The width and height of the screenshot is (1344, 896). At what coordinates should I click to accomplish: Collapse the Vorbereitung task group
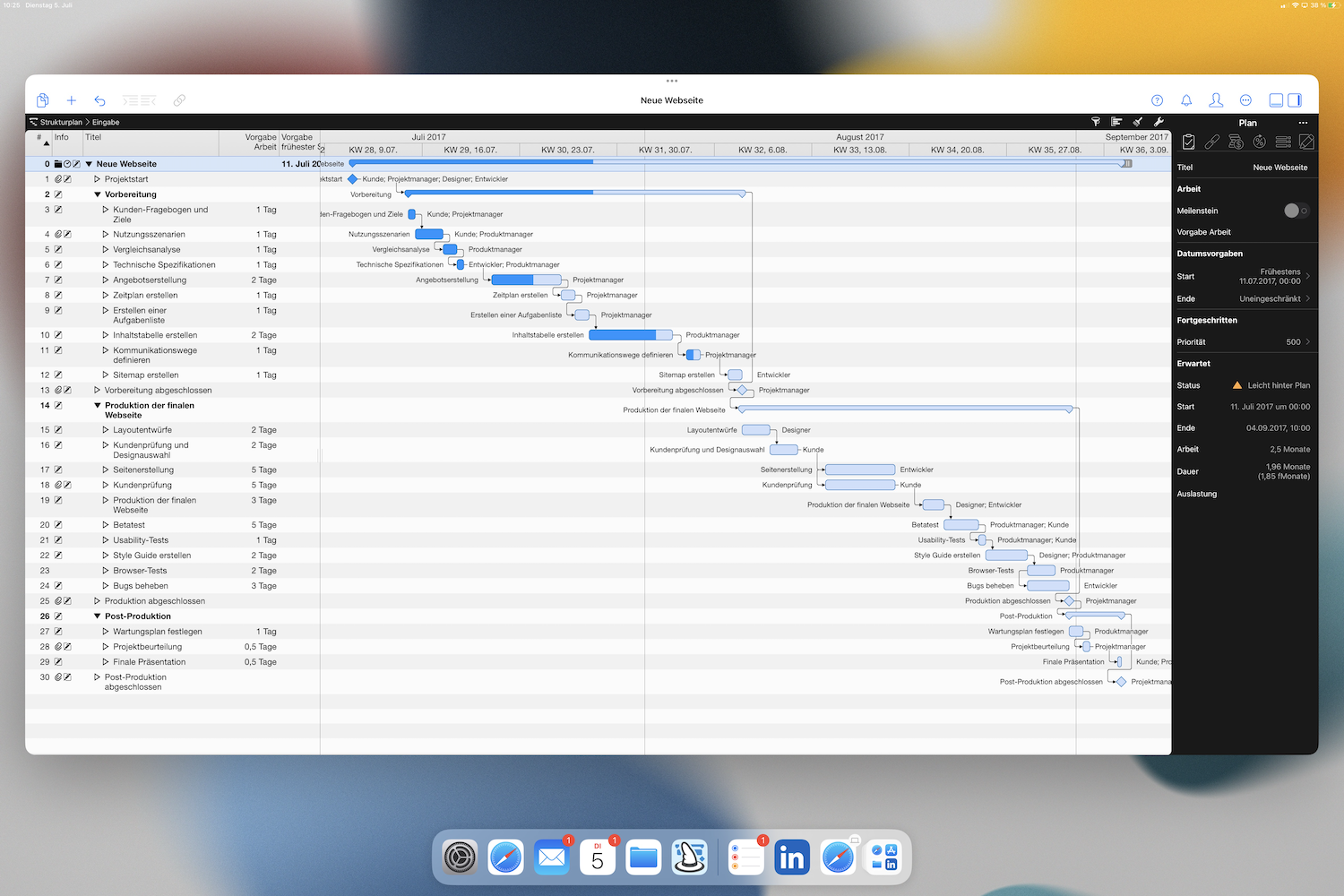[x=99, y=194]
